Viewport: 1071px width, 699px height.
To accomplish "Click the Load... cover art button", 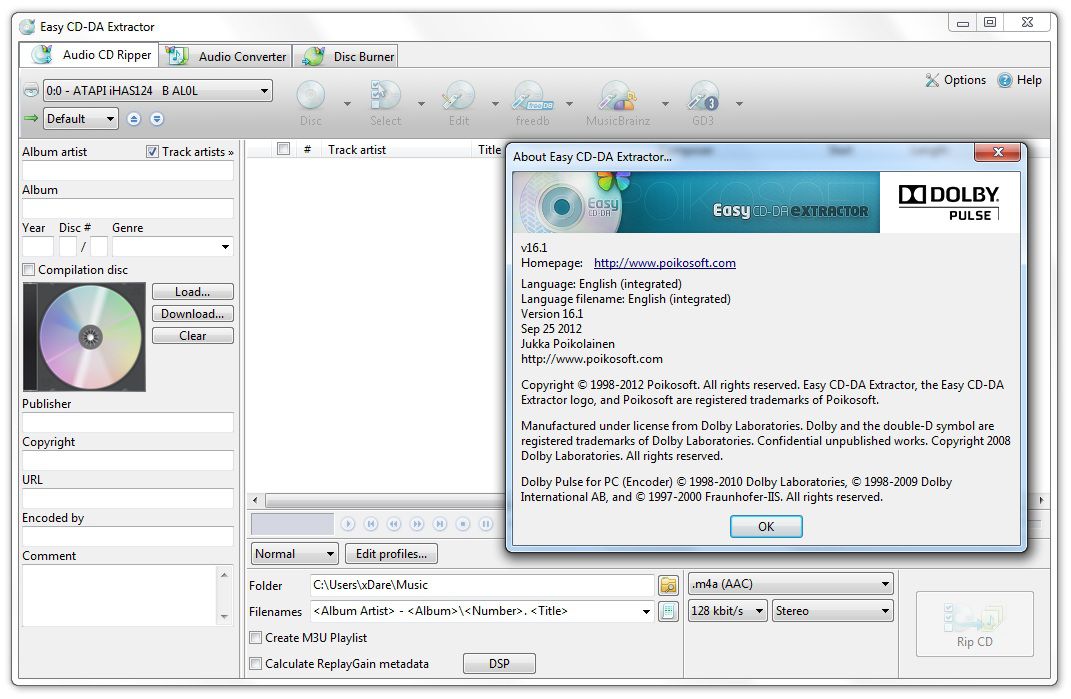I will (193, 292).
